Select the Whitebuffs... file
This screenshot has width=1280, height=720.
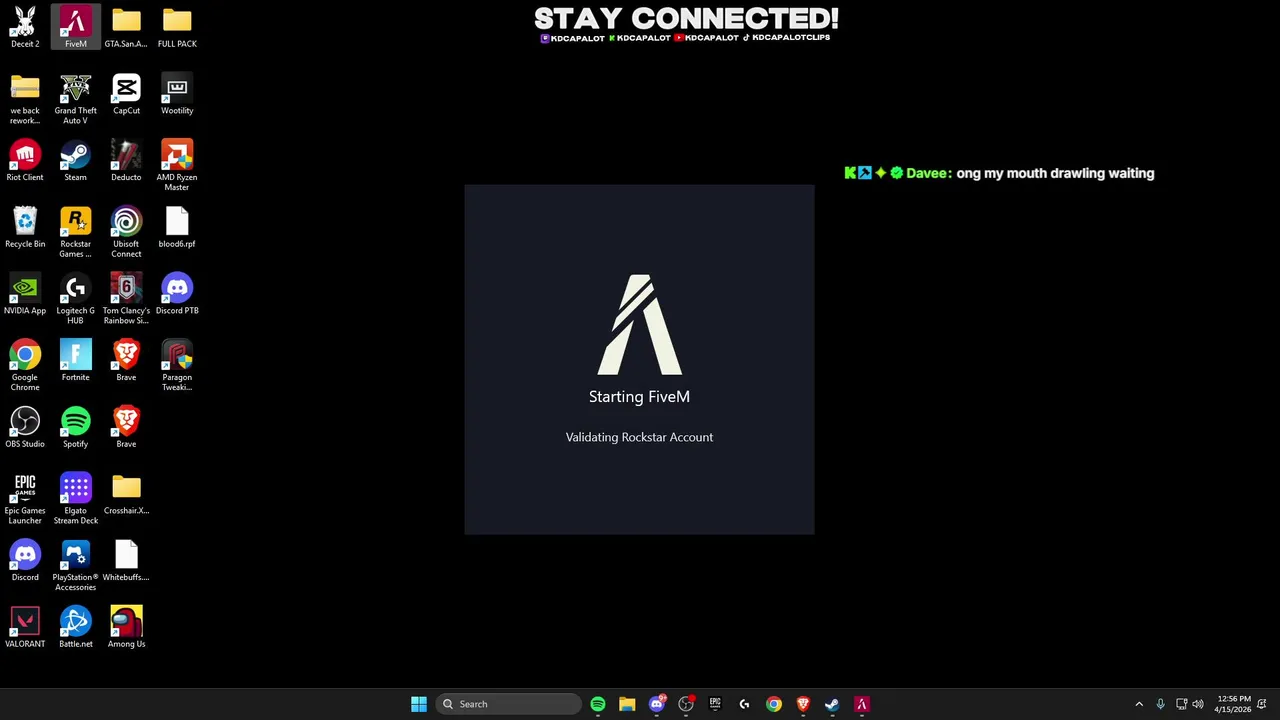126,561
